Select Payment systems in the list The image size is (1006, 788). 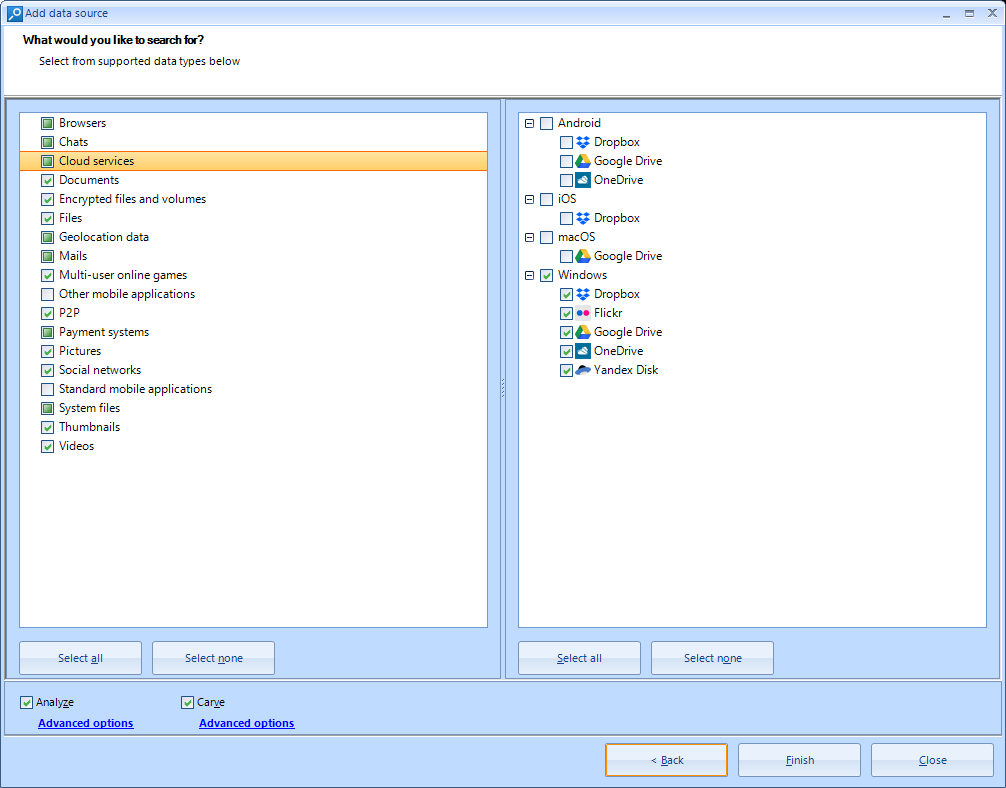point(104,332)
